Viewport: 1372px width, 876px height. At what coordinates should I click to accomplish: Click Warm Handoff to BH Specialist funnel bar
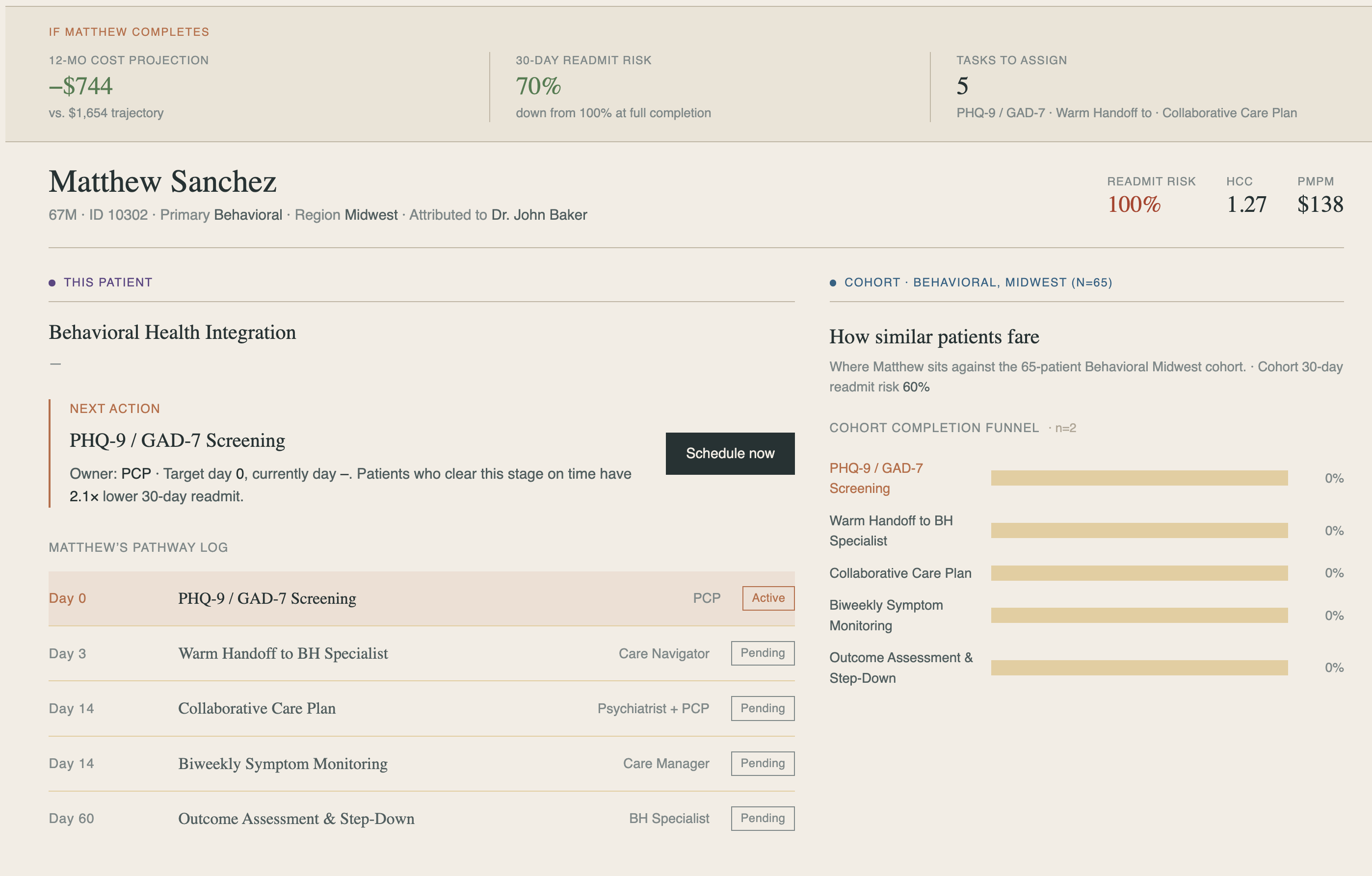tap(1139, 530)
